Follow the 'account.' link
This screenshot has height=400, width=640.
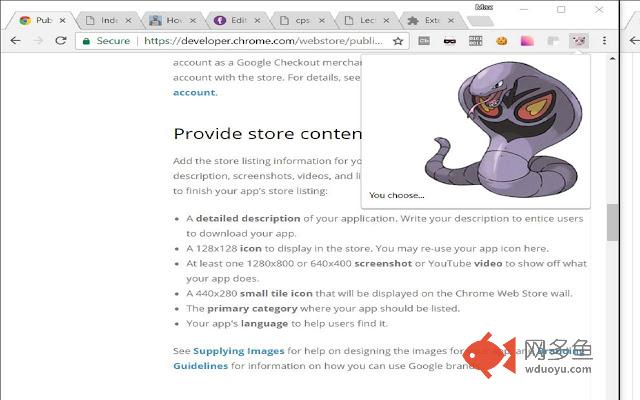pyautogui.click(x=195, y=93)
